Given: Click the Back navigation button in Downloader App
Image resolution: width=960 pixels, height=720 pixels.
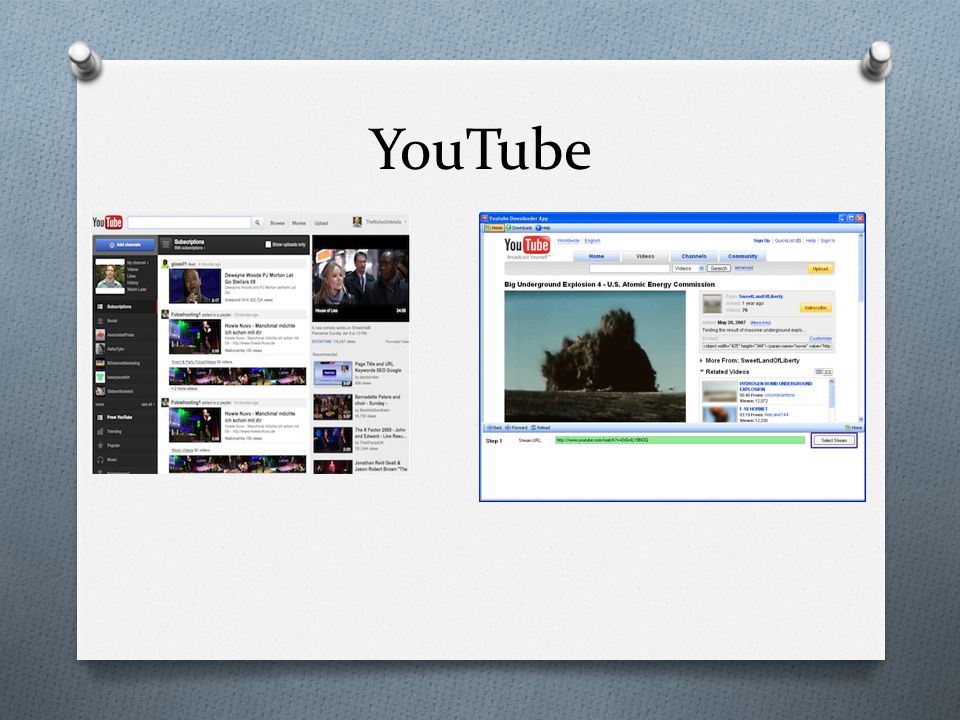Looking at the screenshot, I should [x=494, y=428].
